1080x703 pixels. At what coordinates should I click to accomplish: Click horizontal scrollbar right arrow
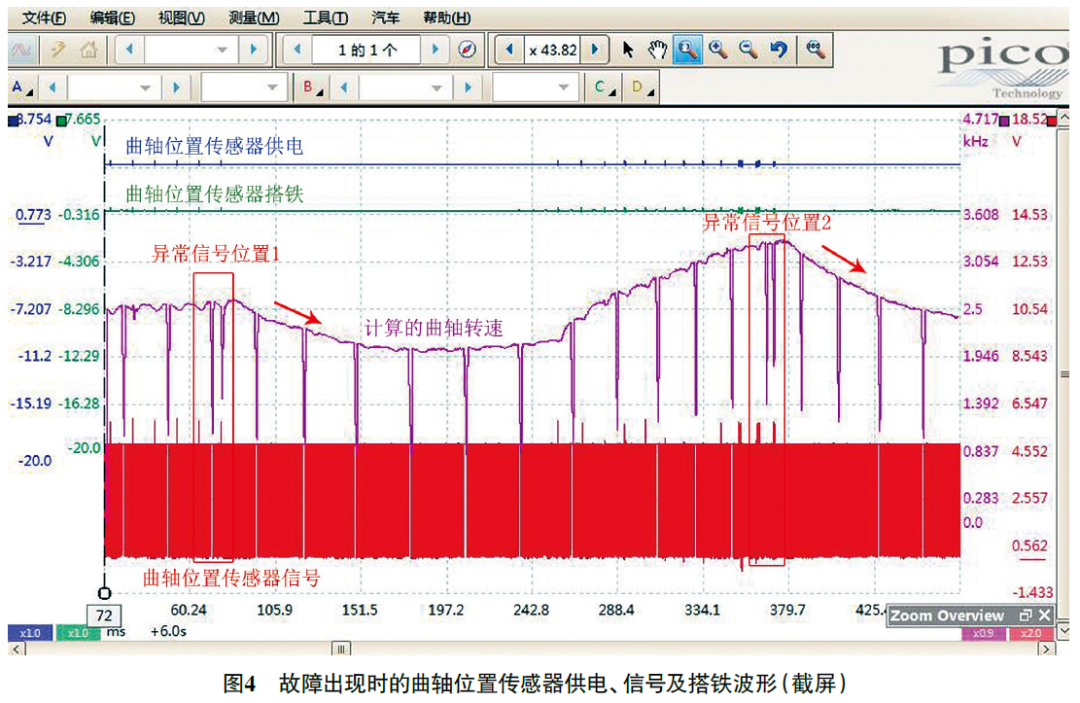pos(1047,649)
